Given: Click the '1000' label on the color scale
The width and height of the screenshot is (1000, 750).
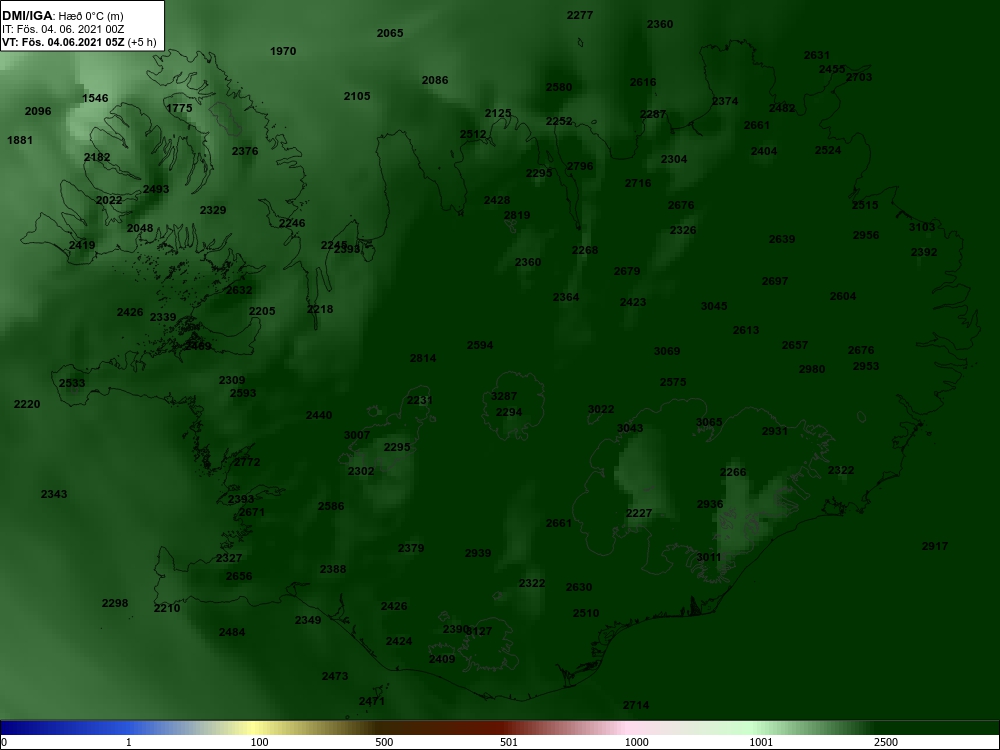Looking at the screenshot, I should pyautogui.click(x=636, y=742).
